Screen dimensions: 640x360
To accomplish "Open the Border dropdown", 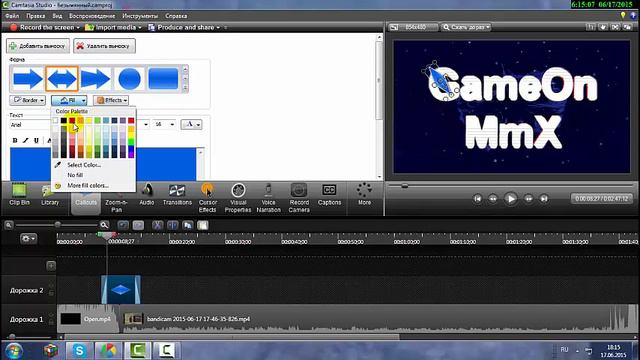I will (x=27, y=100).
